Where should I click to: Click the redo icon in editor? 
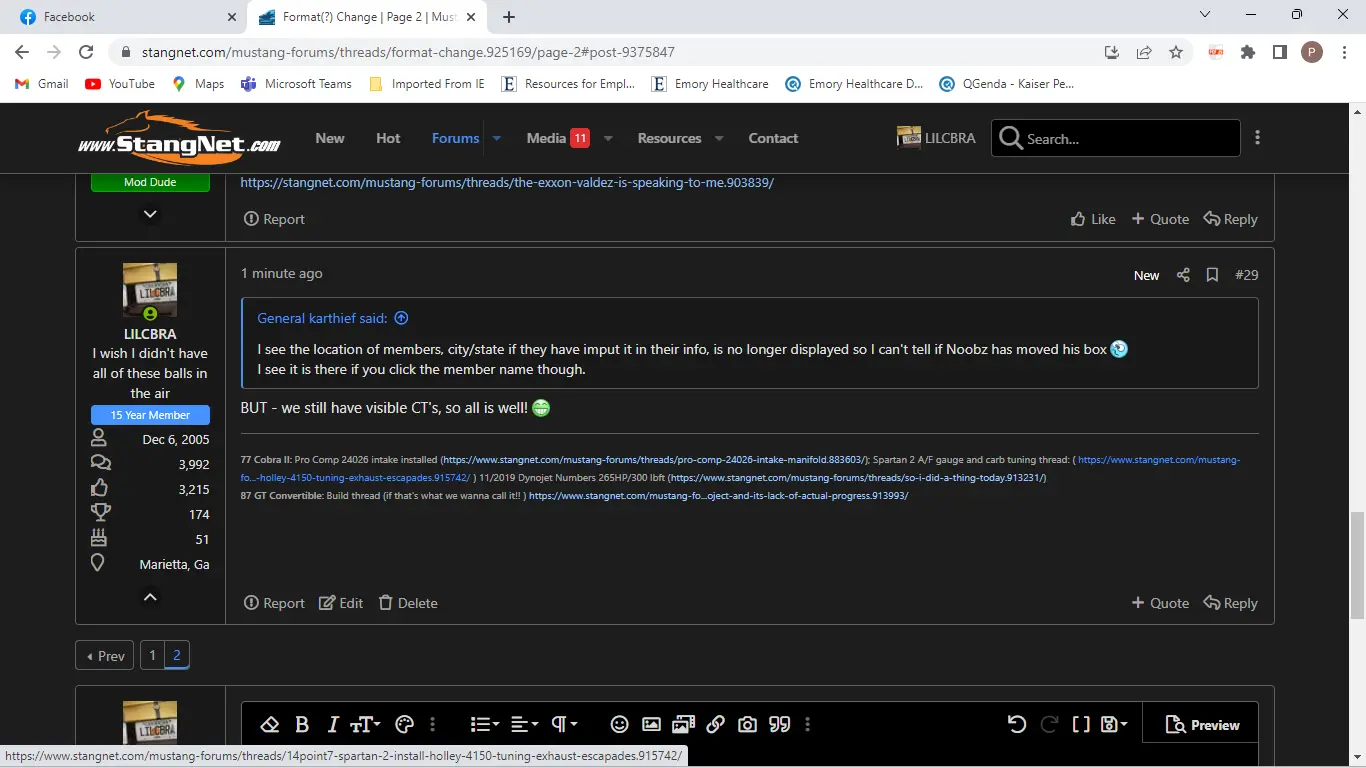1049,725
